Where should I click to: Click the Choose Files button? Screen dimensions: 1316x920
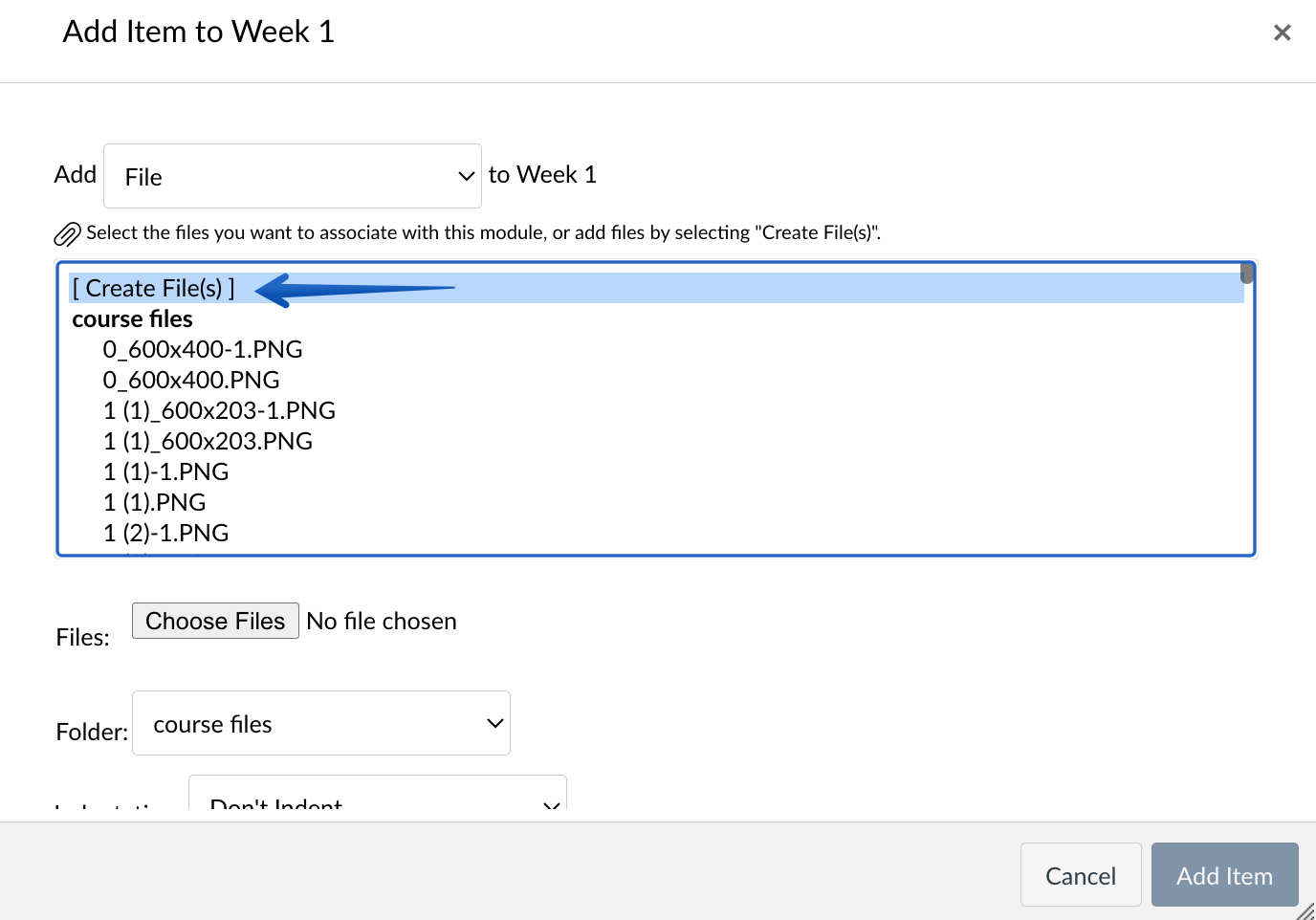(x=215, y=621)
